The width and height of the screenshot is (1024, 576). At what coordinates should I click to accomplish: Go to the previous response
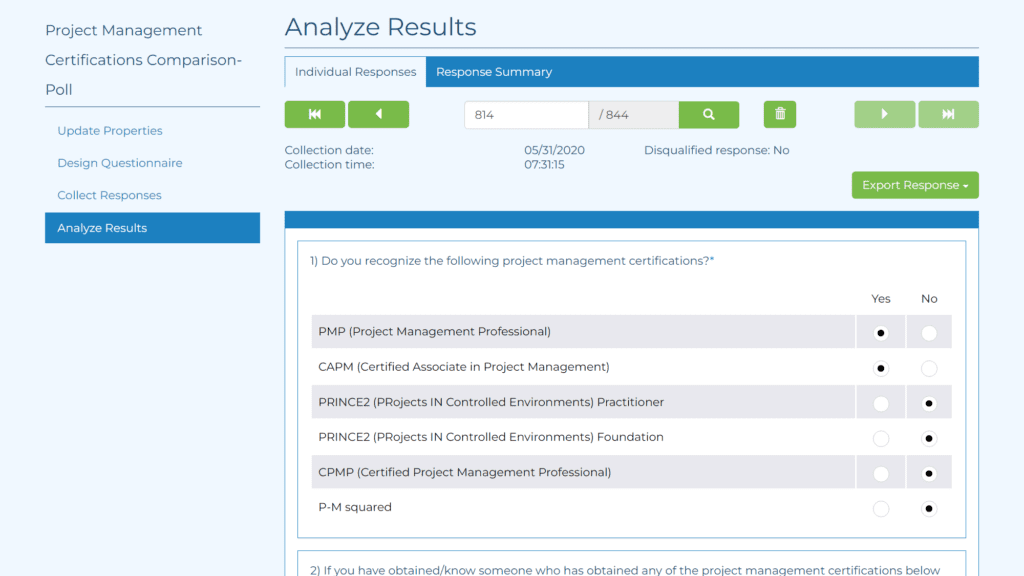tap(378, 115)
